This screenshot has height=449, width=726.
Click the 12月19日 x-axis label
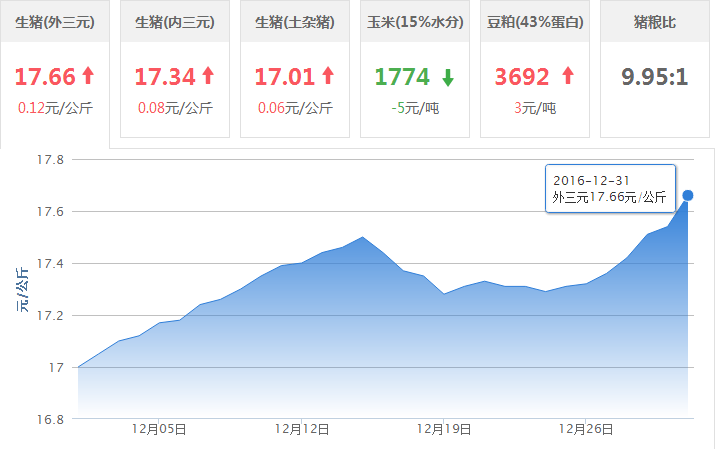click(x=444, y=430)
